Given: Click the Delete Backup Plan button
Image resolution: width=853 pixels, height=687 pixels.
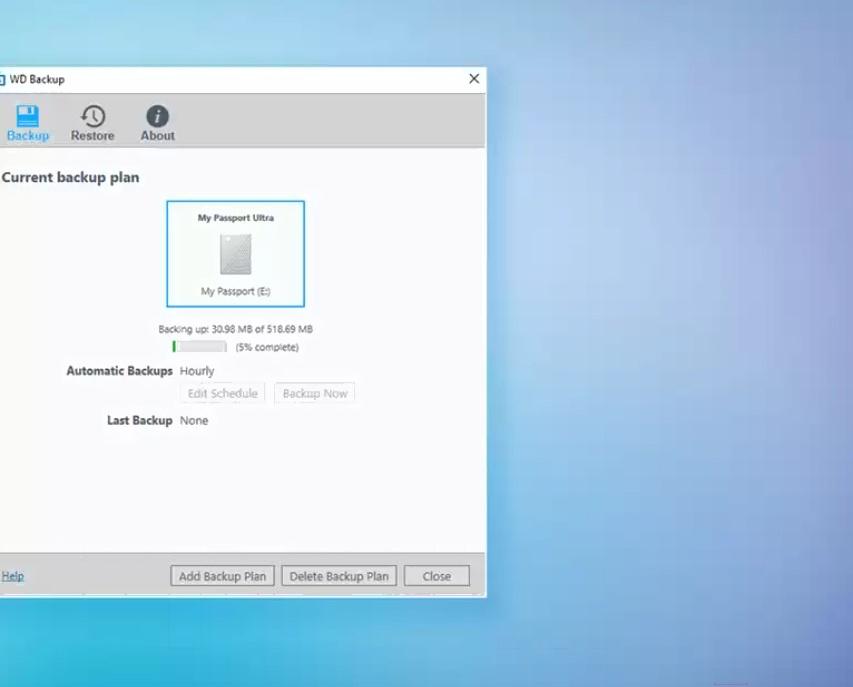Looking at the screenshot, I should 339,576.
